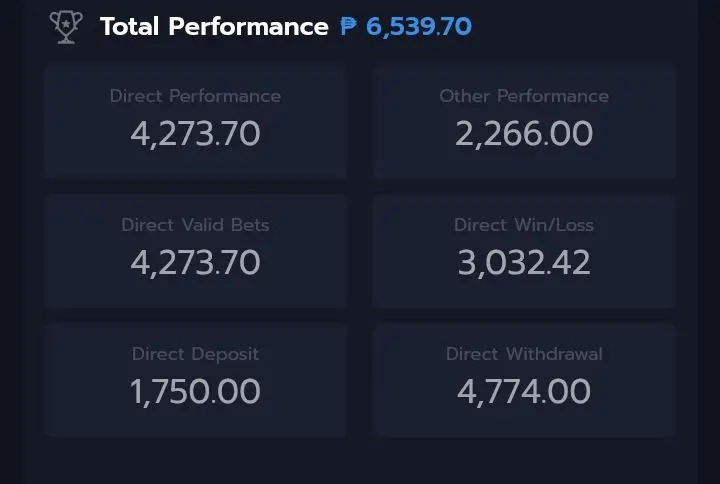Select the Total Performance heading text

(214, 26)
